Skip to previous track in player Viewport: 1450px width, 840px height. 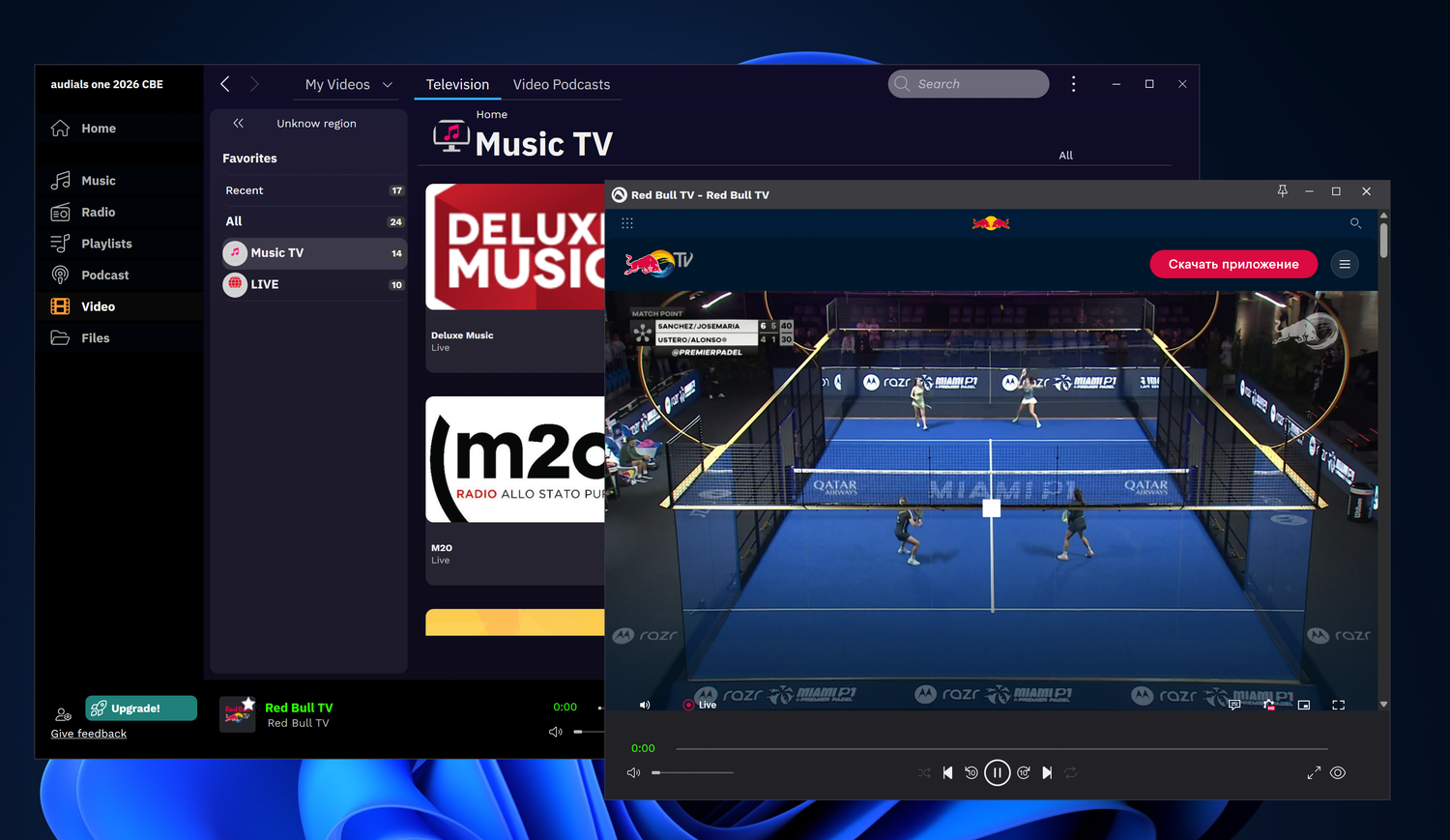pyautogui.click(x=947, y=773)
